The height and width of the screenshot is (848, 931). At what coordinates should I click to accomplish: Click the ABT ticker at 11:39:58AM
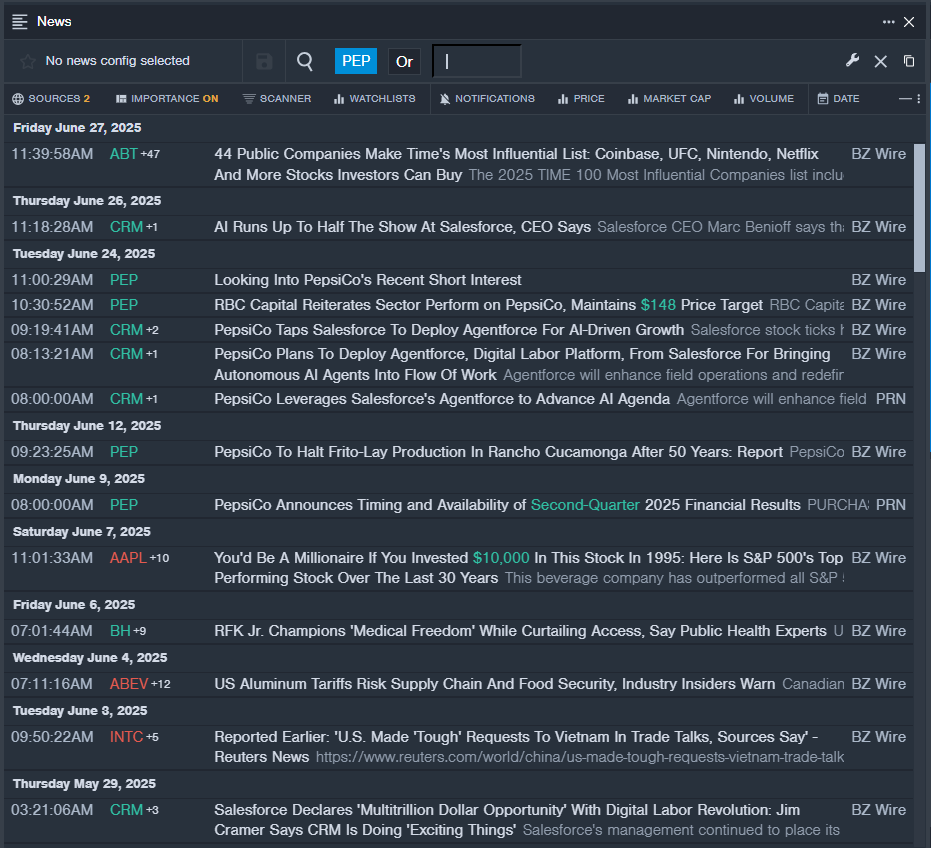coord(124,154)
